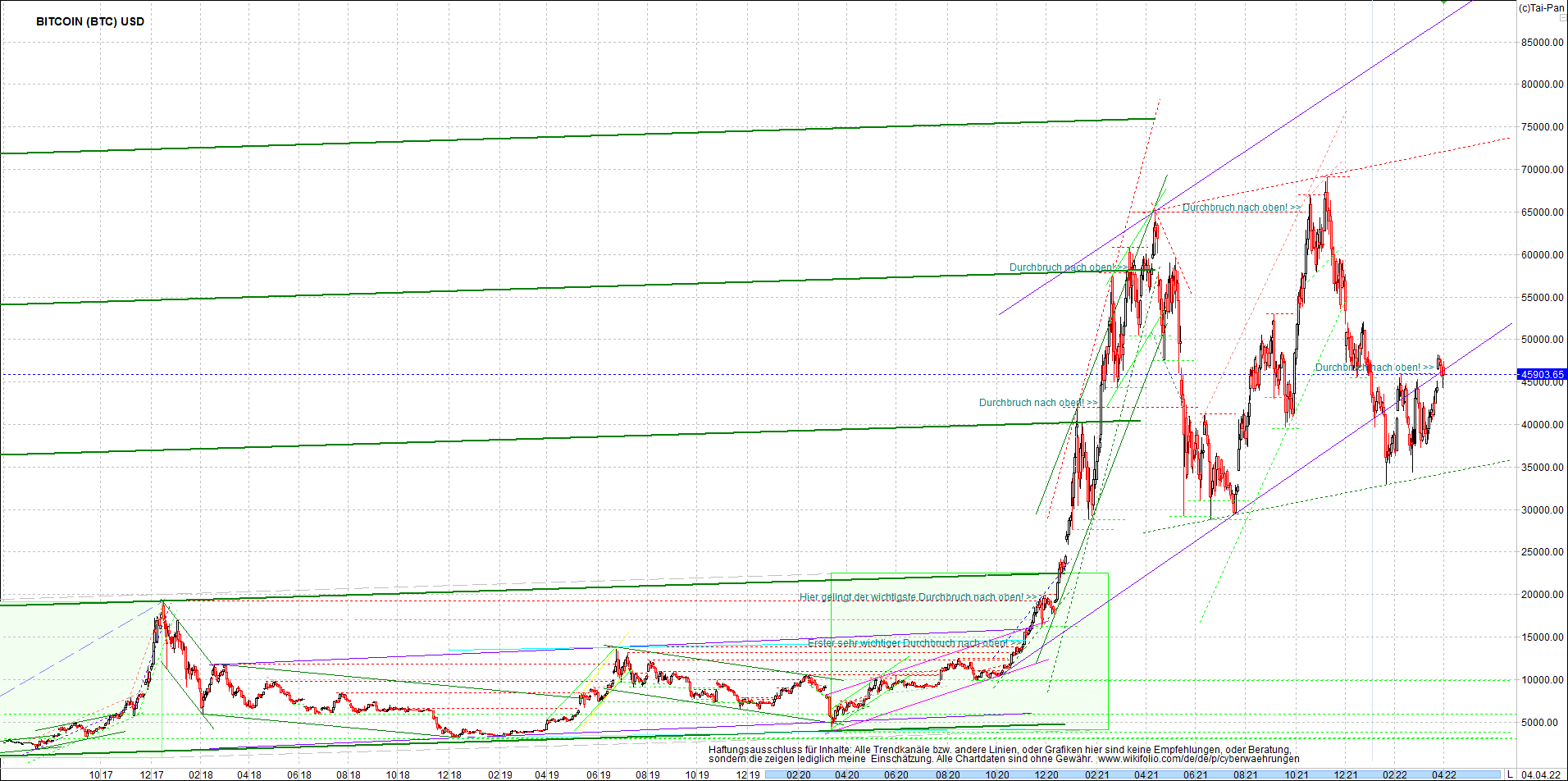Click the BITCOIN (BTC) USD chart title
The width and height of the screenshot is (1568, 781).
(90, 21)
